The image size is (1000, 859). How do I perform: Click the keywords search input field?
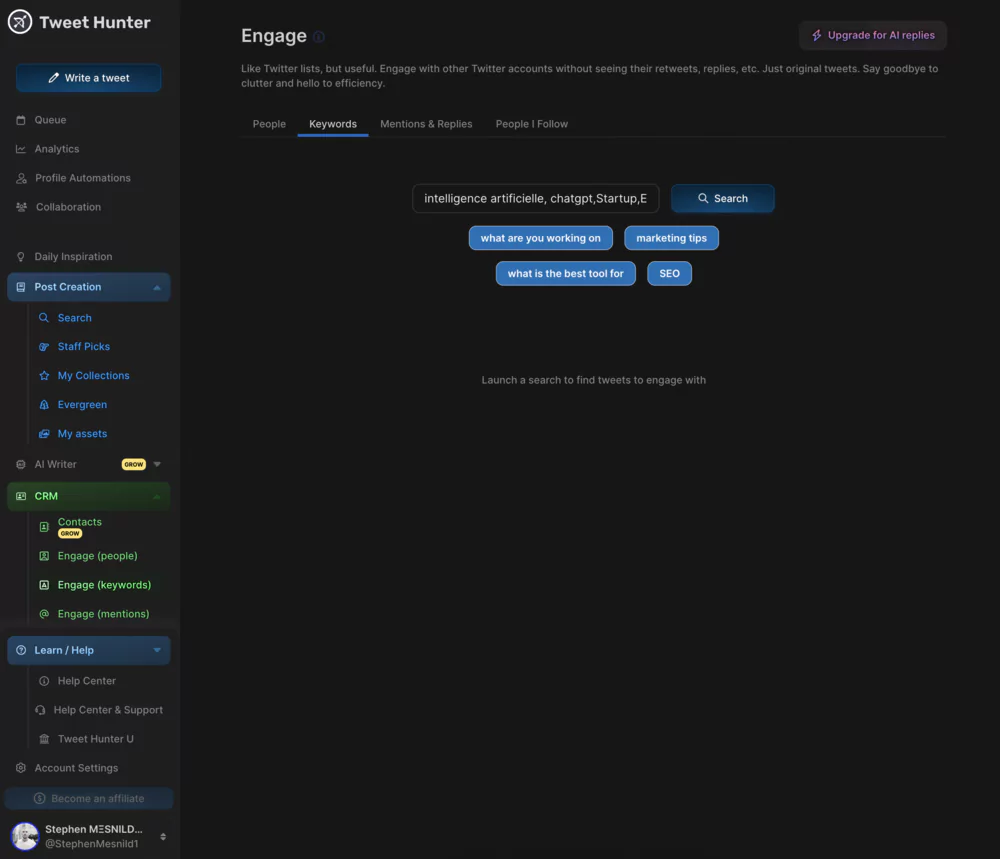click(536, 198)
